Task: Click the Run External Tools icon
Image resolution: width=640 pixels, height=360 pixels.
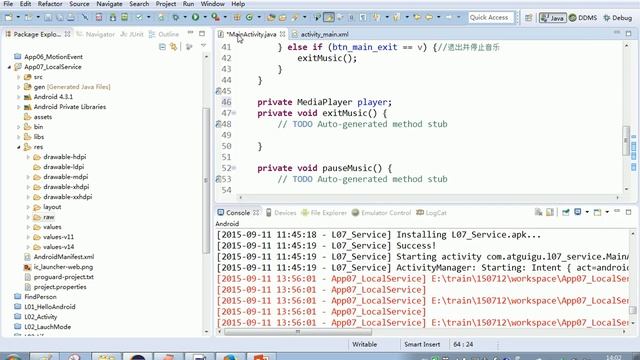Action: [215, 17]
